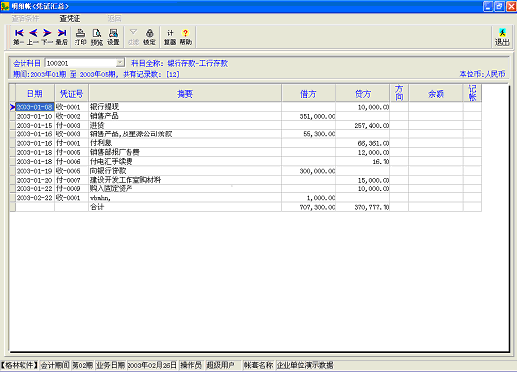Click the row selector beside 2003-01-10

pyautogui.click(x=12, y=116)
